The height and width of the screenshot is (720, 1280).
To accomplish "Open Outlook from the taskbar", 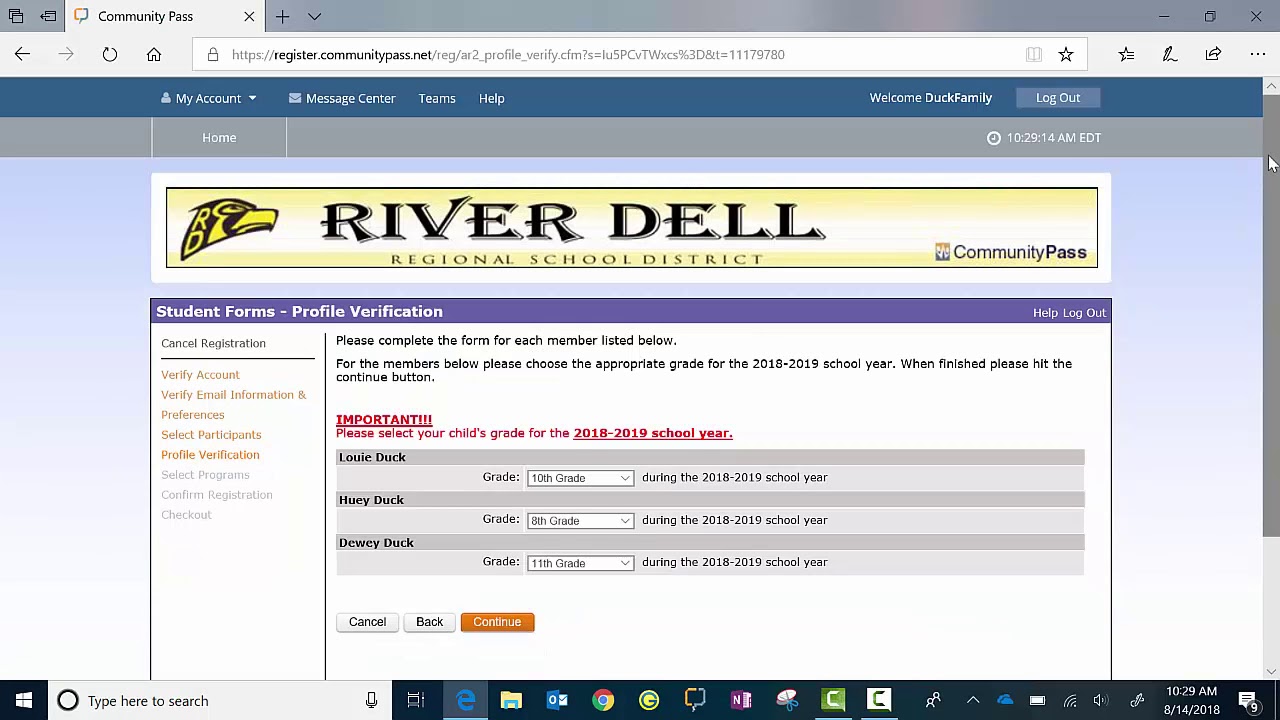I will click(x=557, y=701).
